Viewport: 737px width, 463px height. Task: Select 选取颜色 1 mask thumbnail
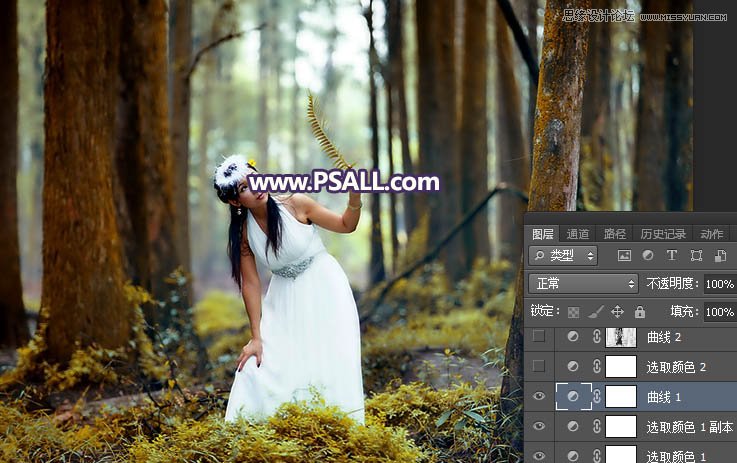[621, 455]
